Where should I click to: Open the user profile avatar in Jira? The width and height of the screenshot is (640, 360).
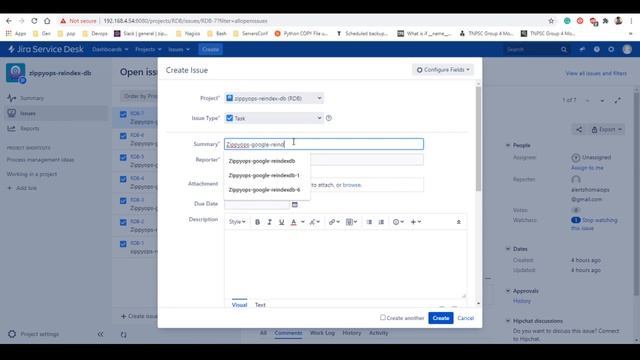pyautogui.click(x=627, y=49)
